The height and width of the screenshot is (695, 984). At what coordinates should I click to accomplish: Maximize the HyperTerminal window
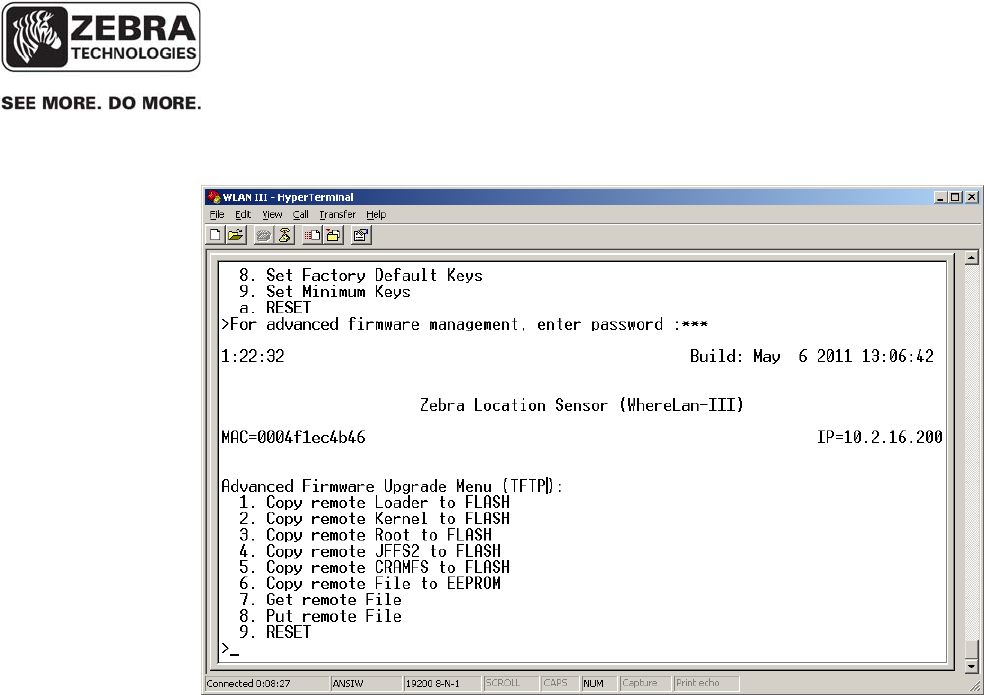[955, 197]
